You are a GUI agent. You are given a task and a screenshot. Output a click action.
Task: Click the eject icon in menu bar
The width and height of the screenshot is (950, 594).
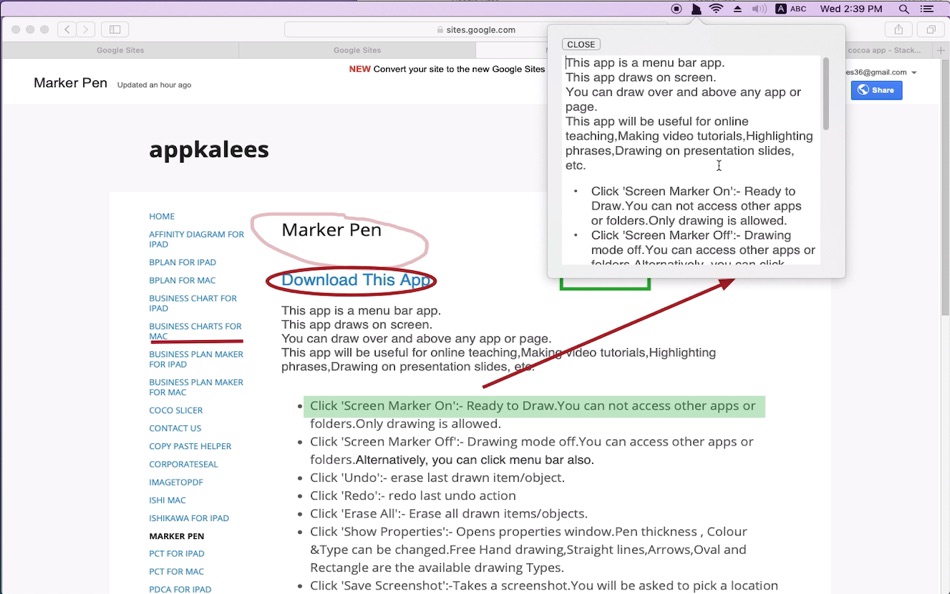click(737, 9)
